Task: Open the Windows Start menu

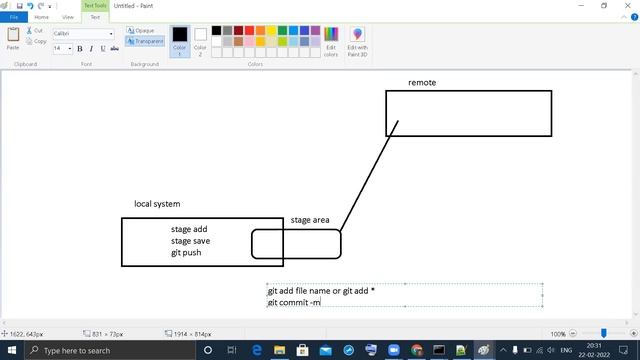Action: coord(12,350)
